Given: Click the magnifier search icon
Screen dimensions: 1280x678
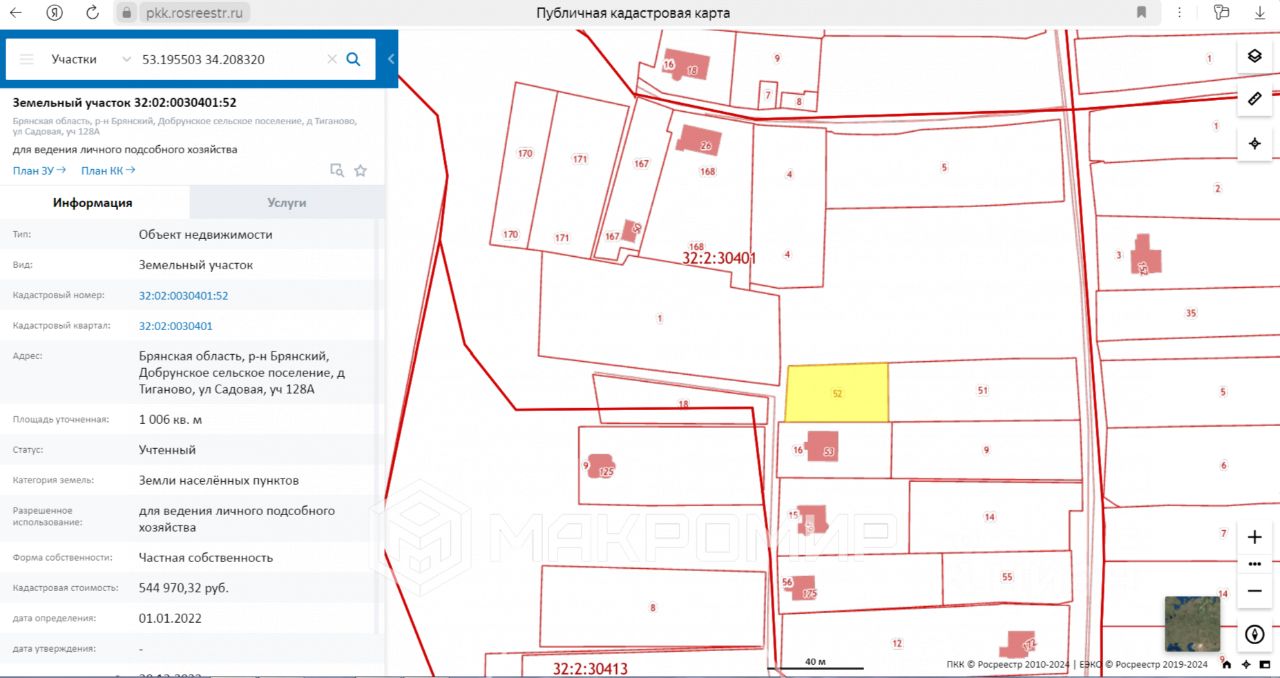Looking at the screenshot, I should point(353,59).
